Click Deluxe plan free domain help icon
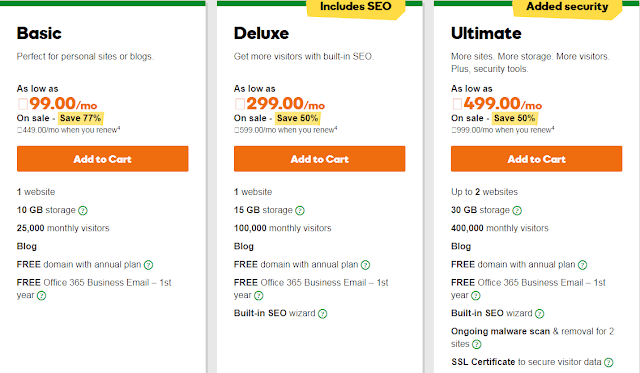The width and height of the screenshot is (640, 373). tap(366, 265)
